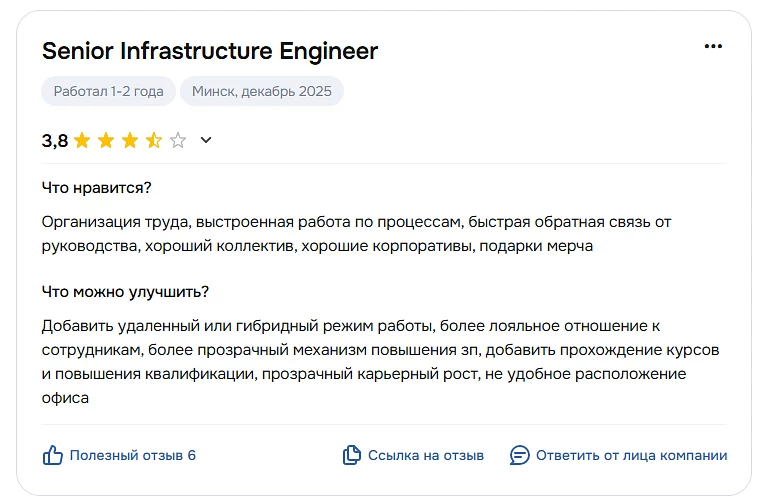Viewport: 767px width, 502px height.
Task: Click the 3,8 rating score number
Action: click(x=55, y=141)
